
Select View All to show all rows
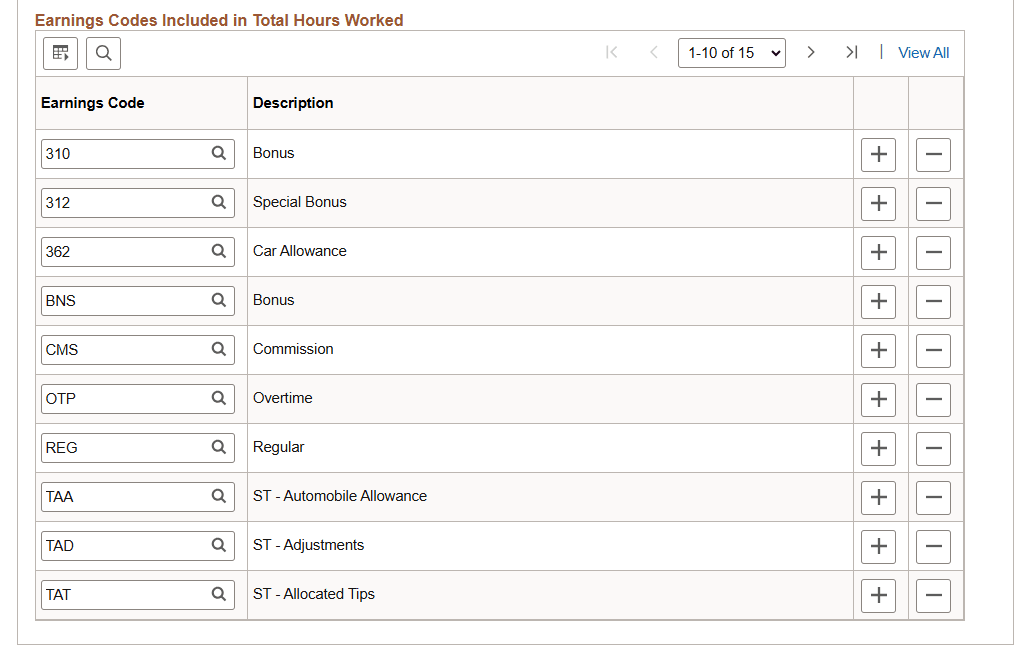tap(923, 52)
